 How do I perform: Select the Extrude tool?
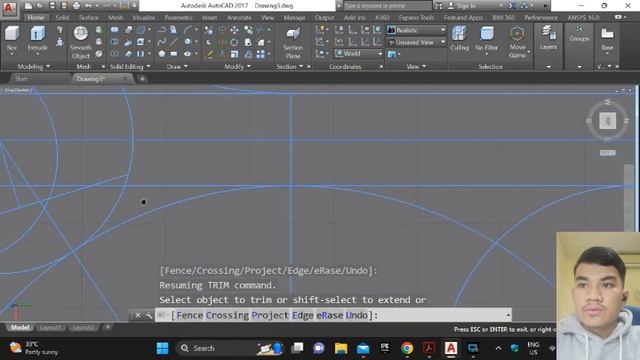(37, 39)
